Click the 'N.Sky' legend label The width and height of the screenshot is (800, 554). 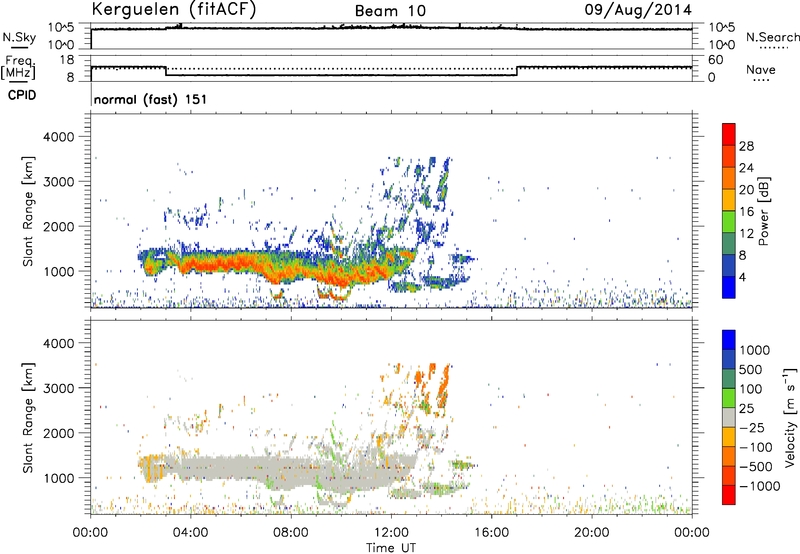click(19, 37)
